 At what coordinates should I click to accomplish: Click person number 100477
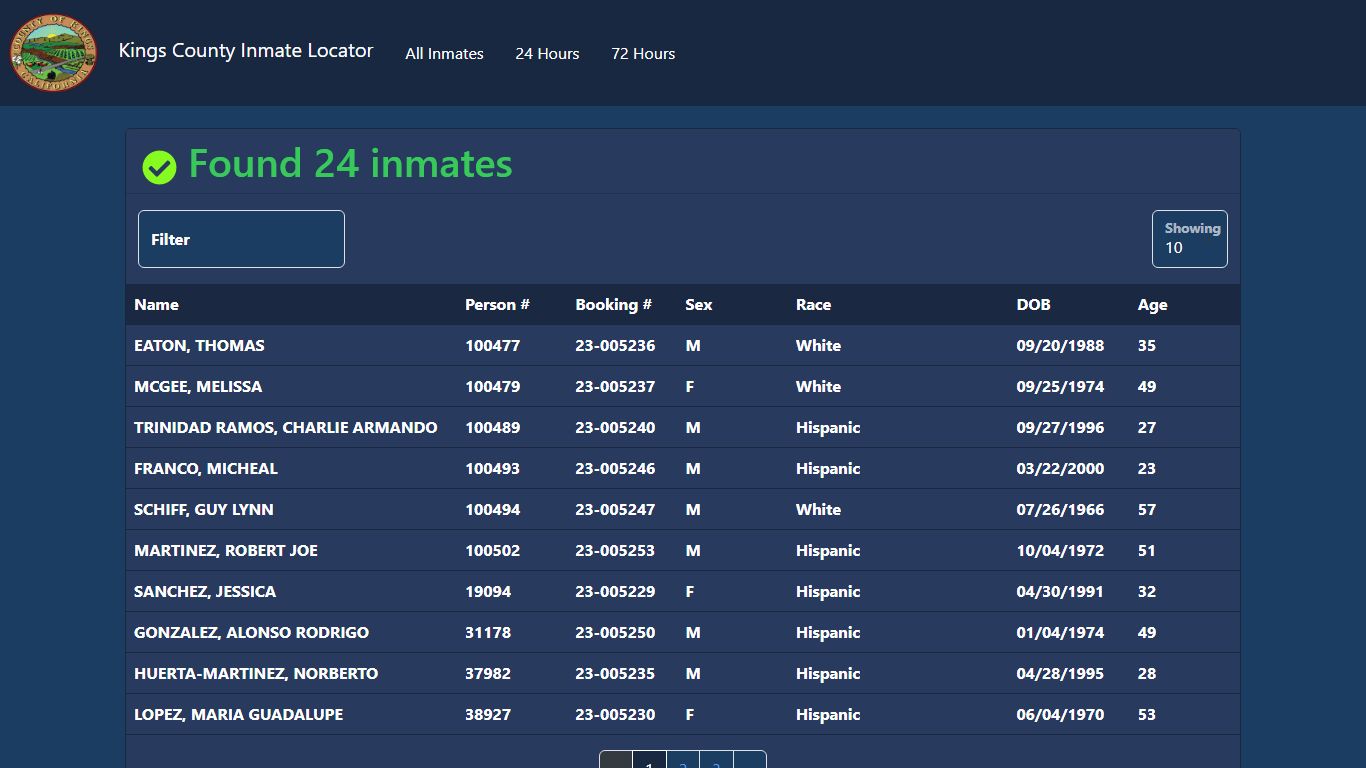click(492, 346)
